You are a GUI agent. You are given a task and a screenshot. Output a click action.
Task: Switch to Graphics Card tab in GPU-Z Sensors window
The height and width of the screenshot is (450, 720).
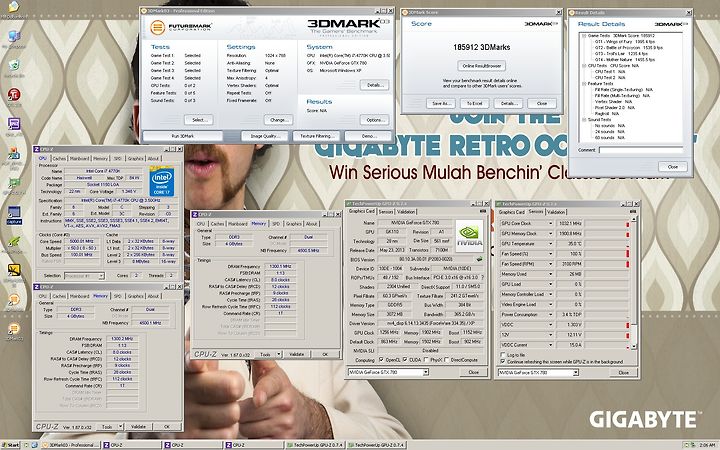[x=512, y=212]
